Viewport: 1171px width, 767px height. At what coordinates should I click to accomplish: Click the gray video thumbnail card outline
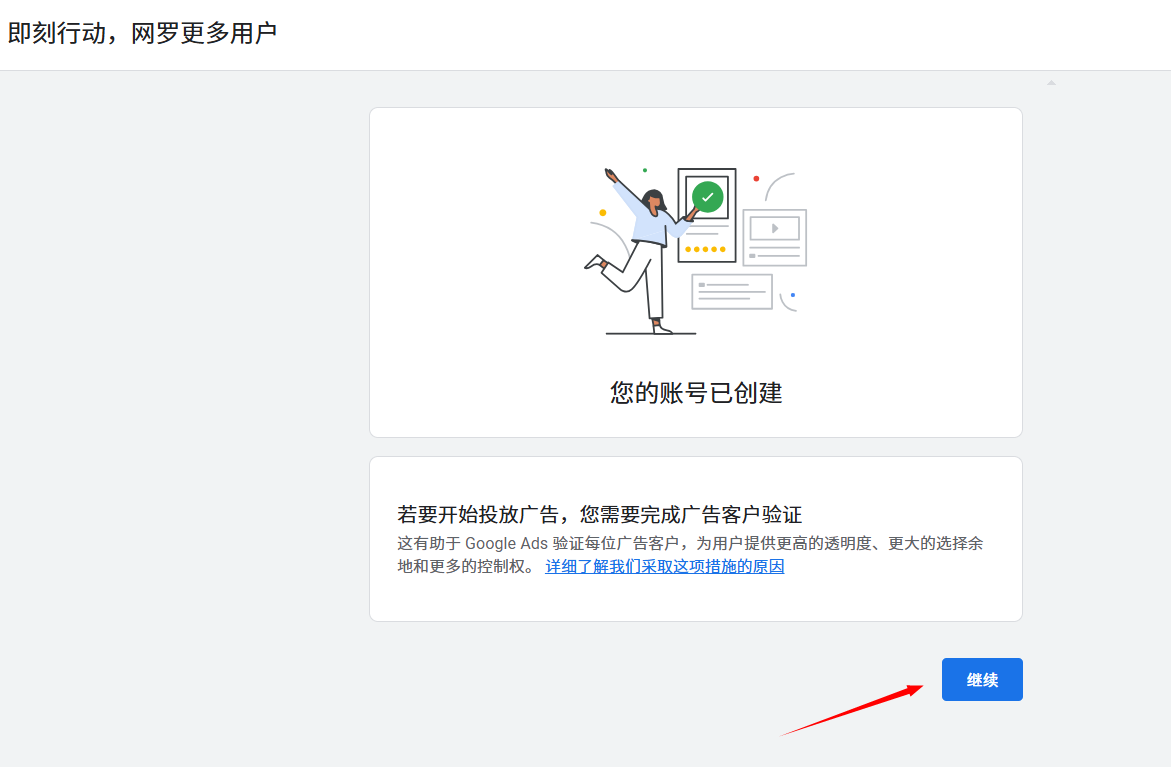coord(774,238)
